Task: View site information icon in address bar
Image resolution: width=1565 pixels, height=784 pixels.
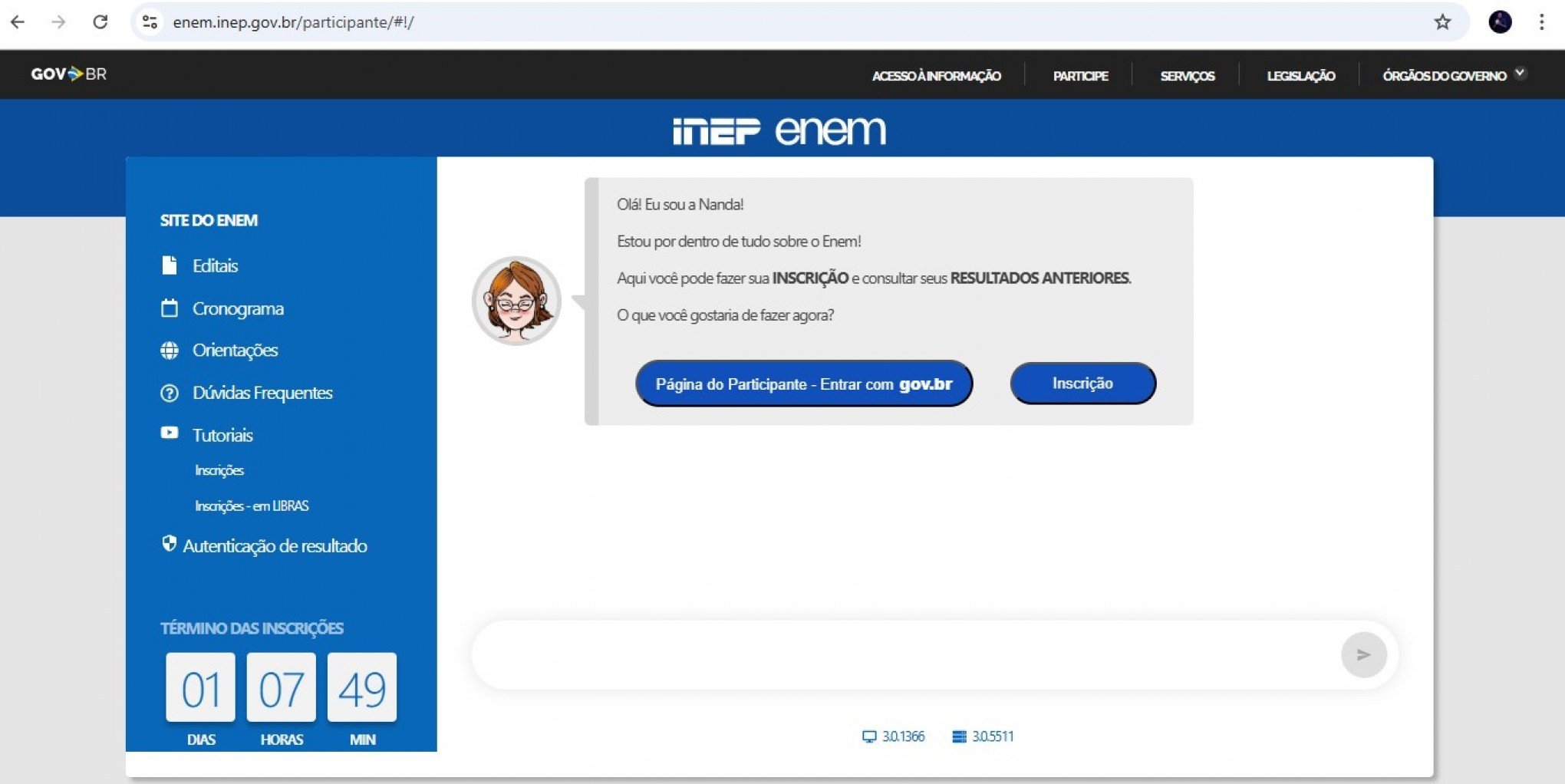Action: tap(150, 22)
